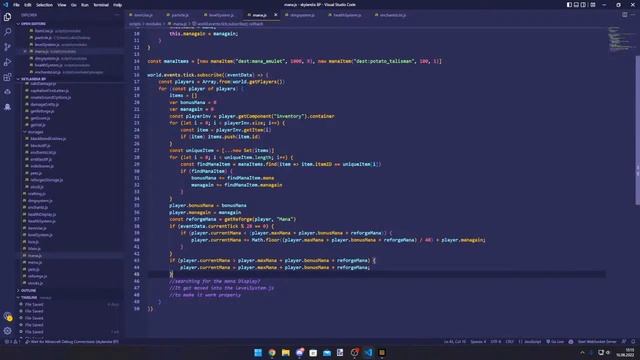Click the scripts breadcrumb segment

point(135,24)
